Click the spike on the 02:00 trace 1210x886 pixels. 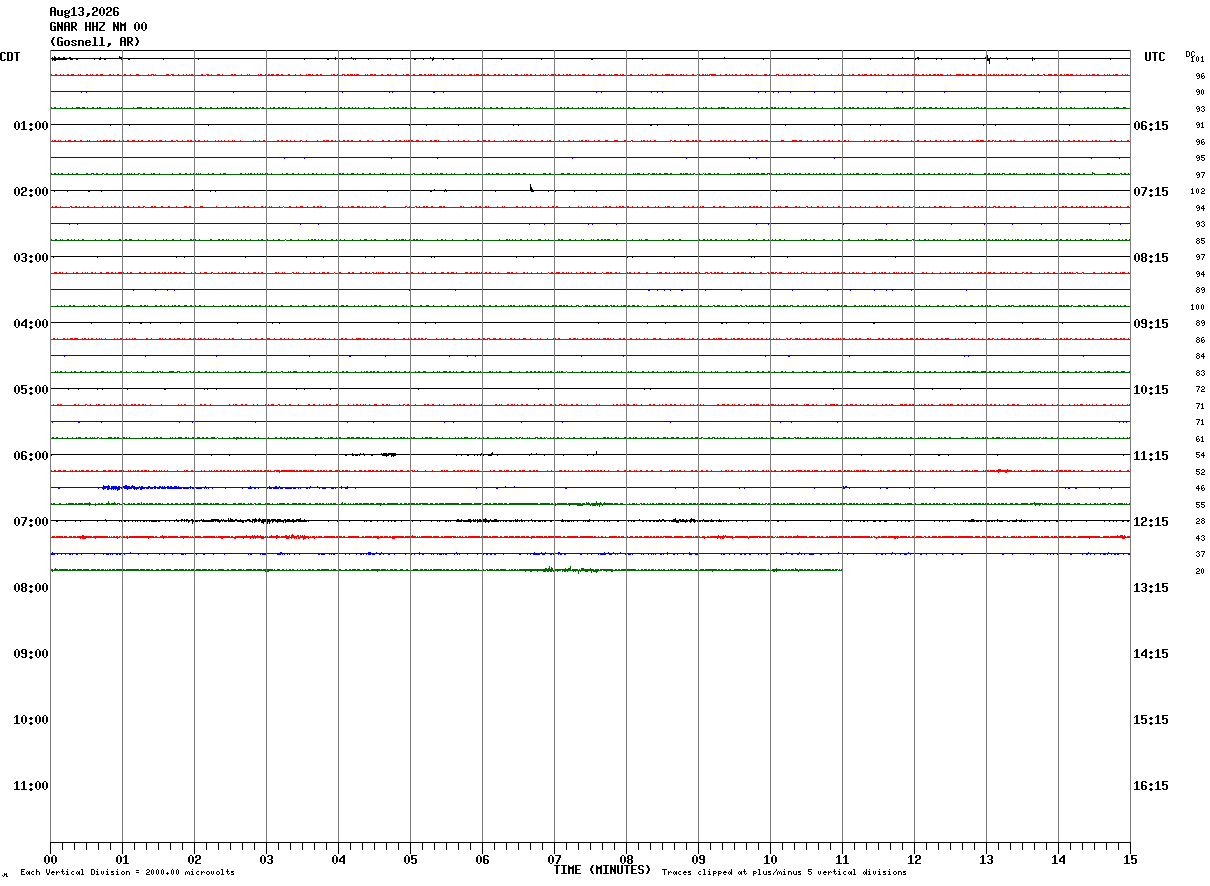(x=531, y=187)
